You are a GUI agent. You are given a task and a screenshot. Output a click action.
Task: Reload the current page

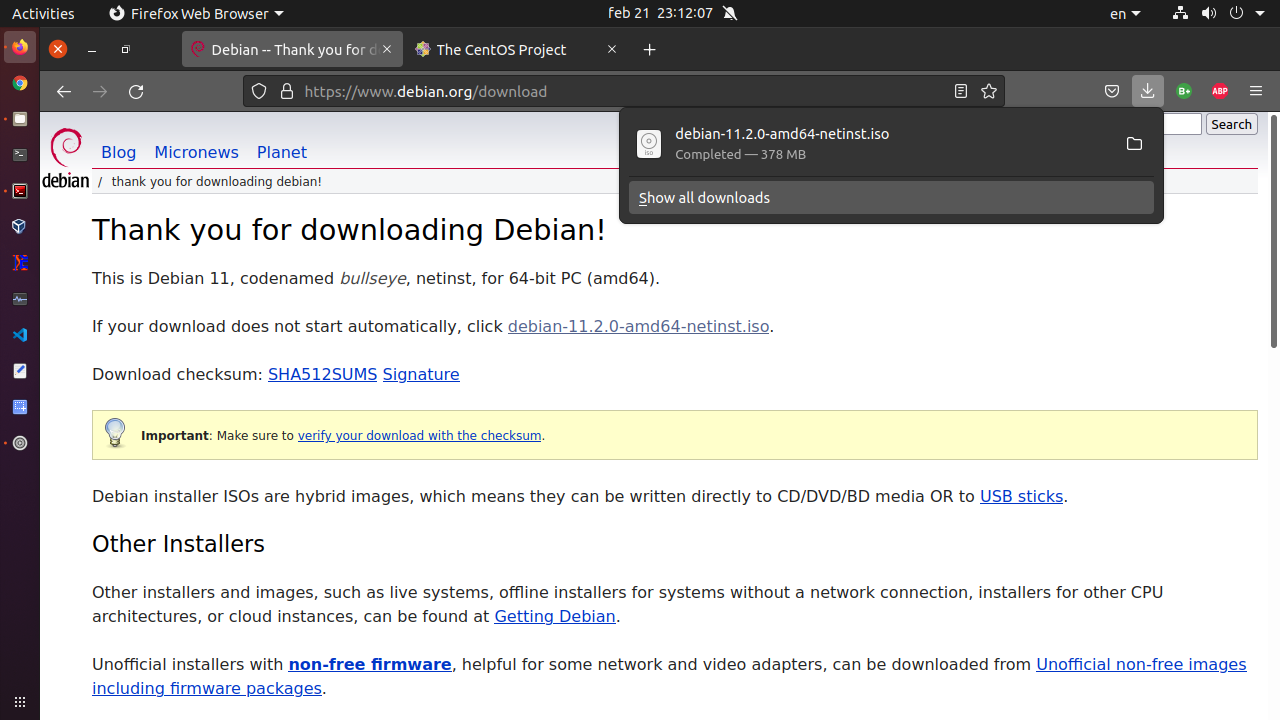click(136, 91)
